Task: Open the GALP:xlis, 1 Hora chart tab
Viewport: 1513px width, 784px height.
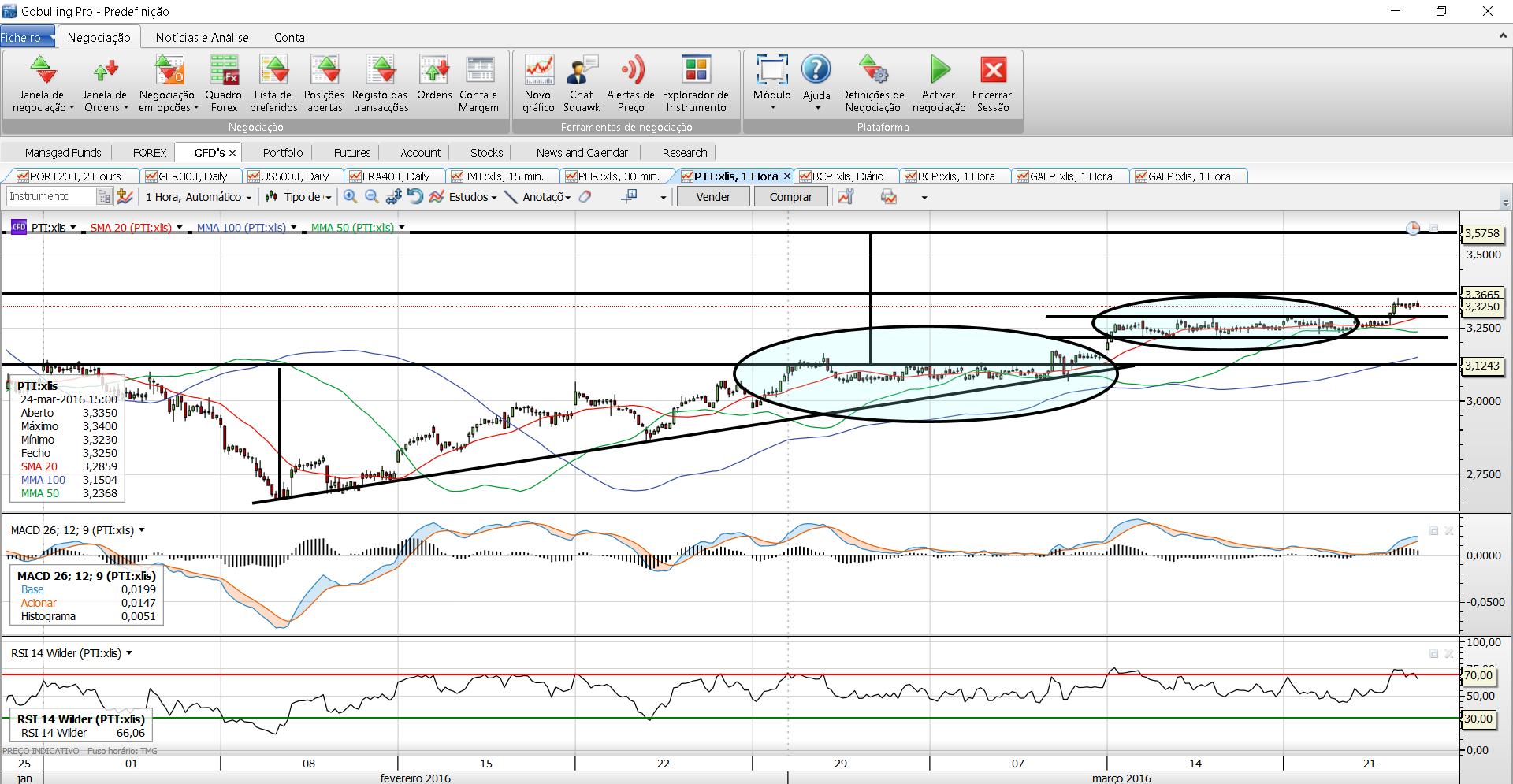Action: 1070,176
